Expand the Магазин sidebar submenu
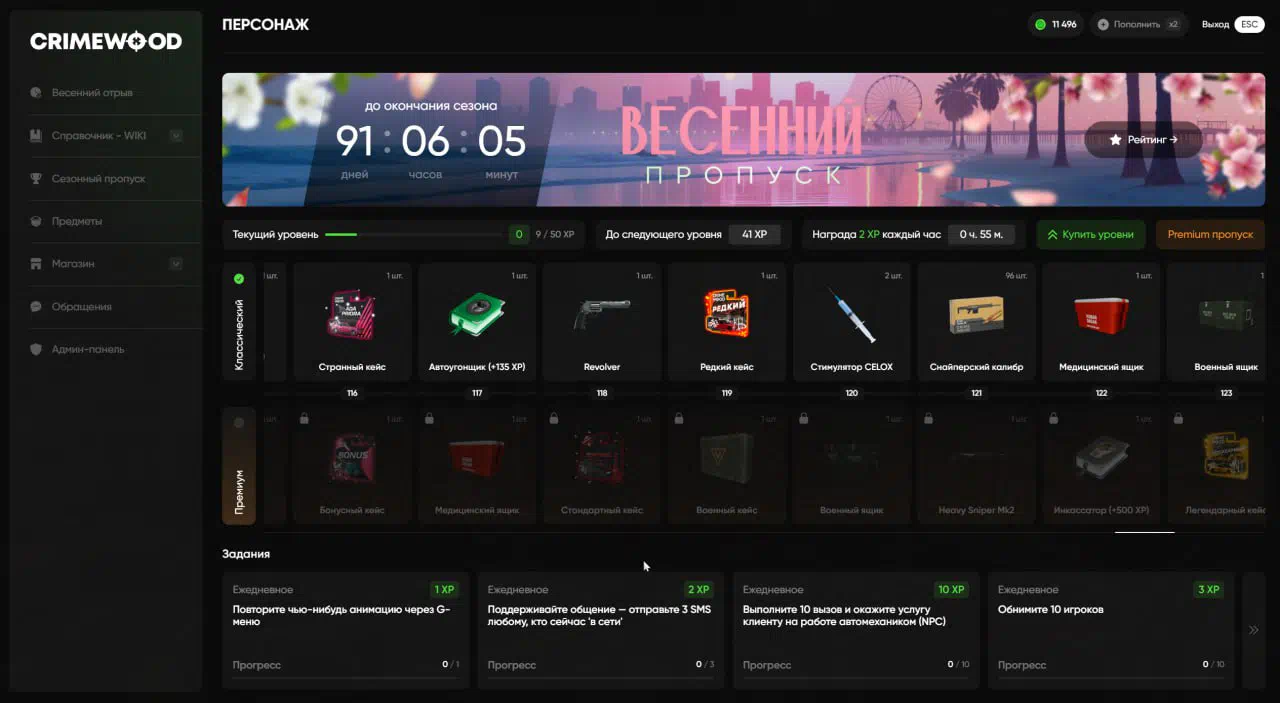The image size is (1280, 703). tap(176, 264)
